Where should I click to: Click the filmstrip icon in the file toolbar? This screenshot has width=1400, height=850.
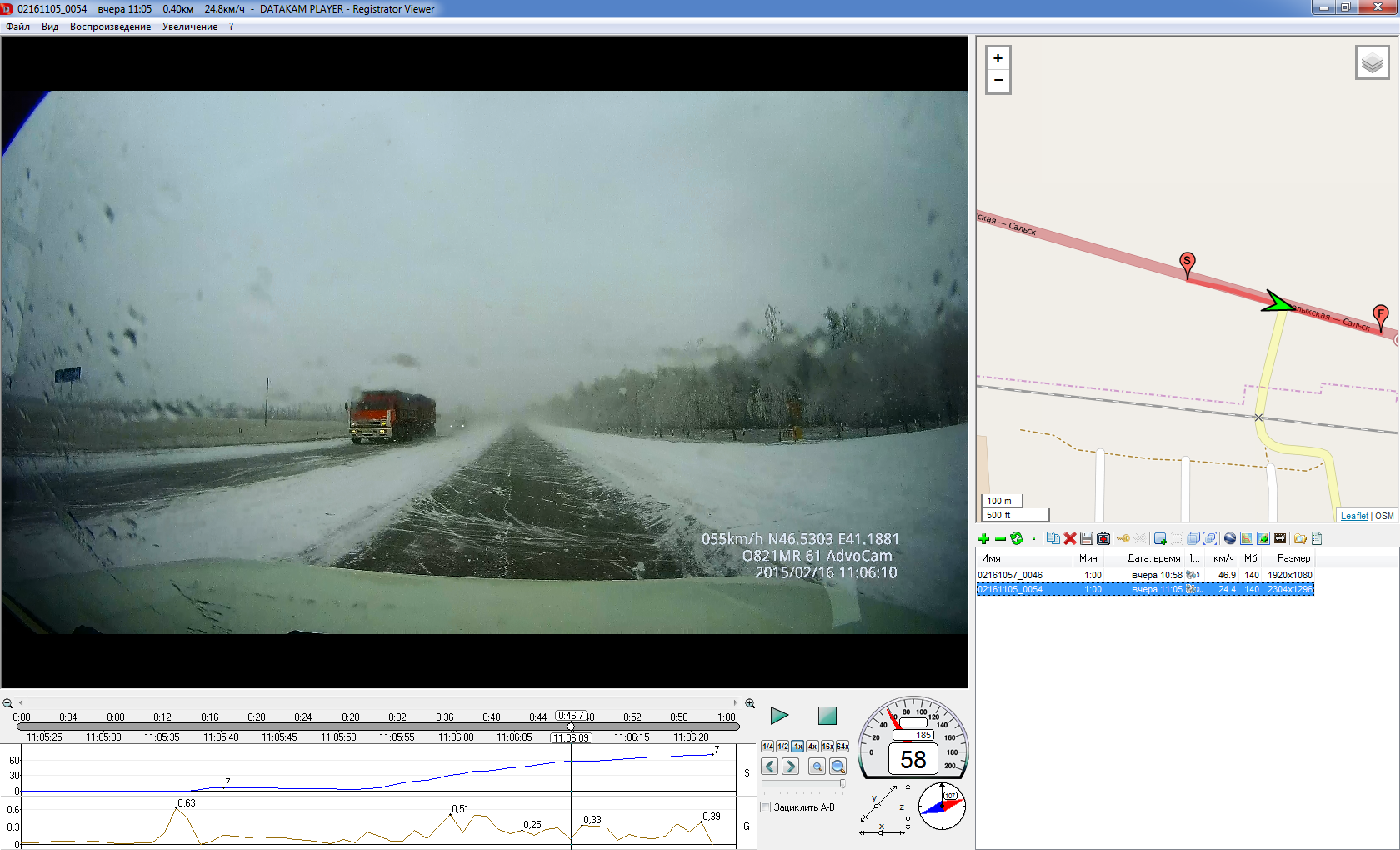(1280, 539)
